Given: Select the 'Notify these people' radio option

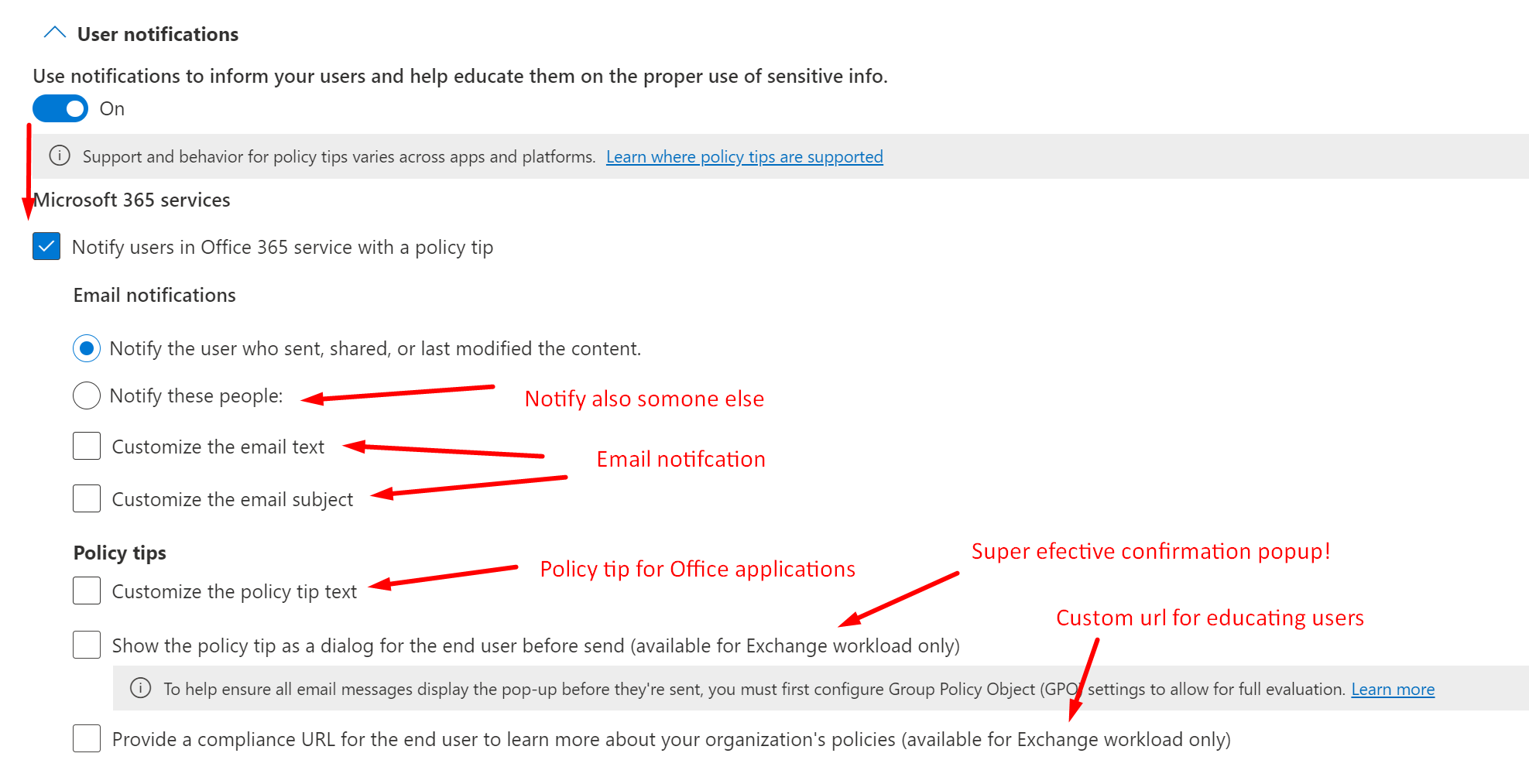Looking at the screenshot, I should (x=87, y=396).
